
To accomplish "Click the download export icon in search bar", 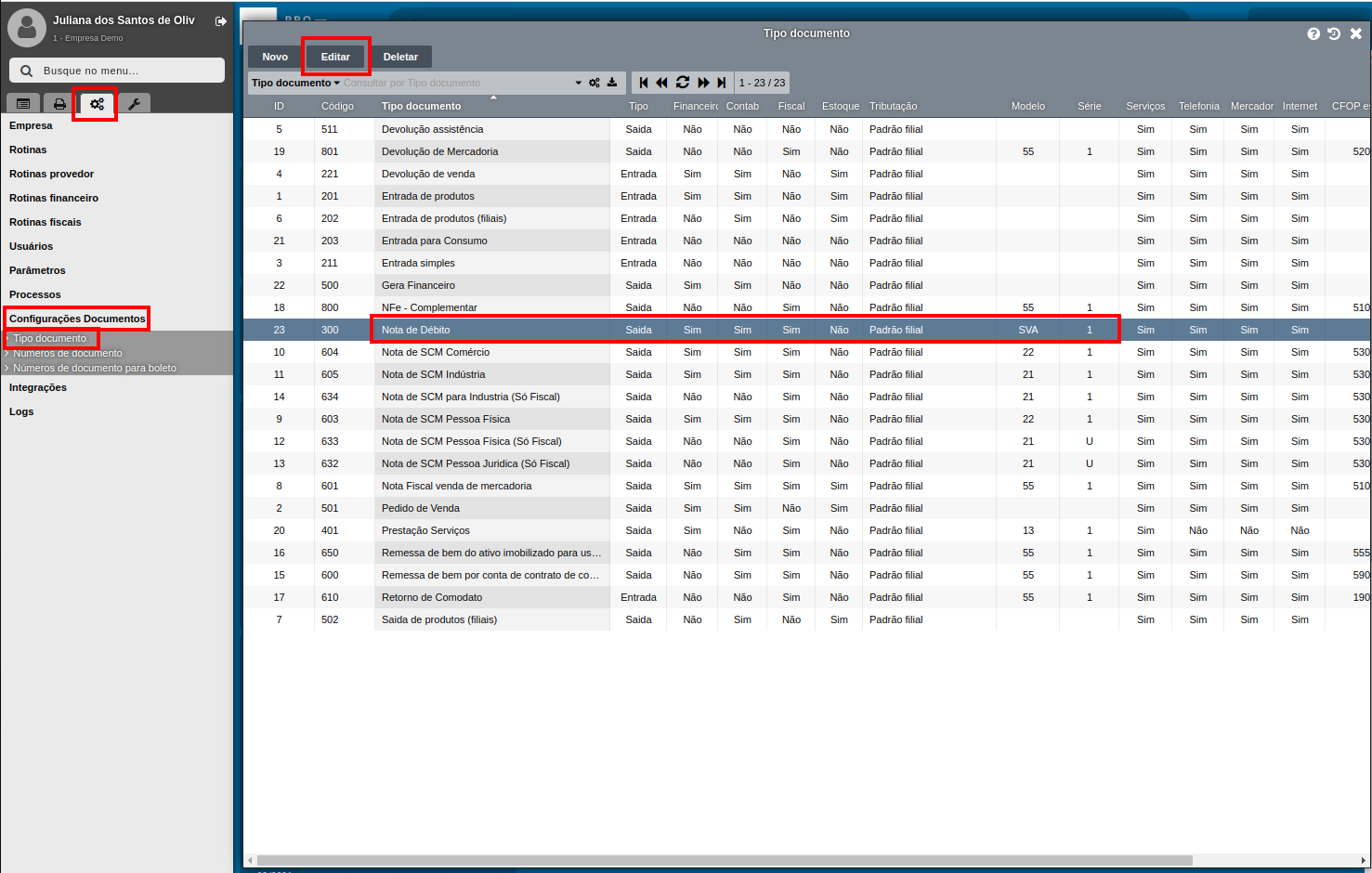I will (612, 83).
